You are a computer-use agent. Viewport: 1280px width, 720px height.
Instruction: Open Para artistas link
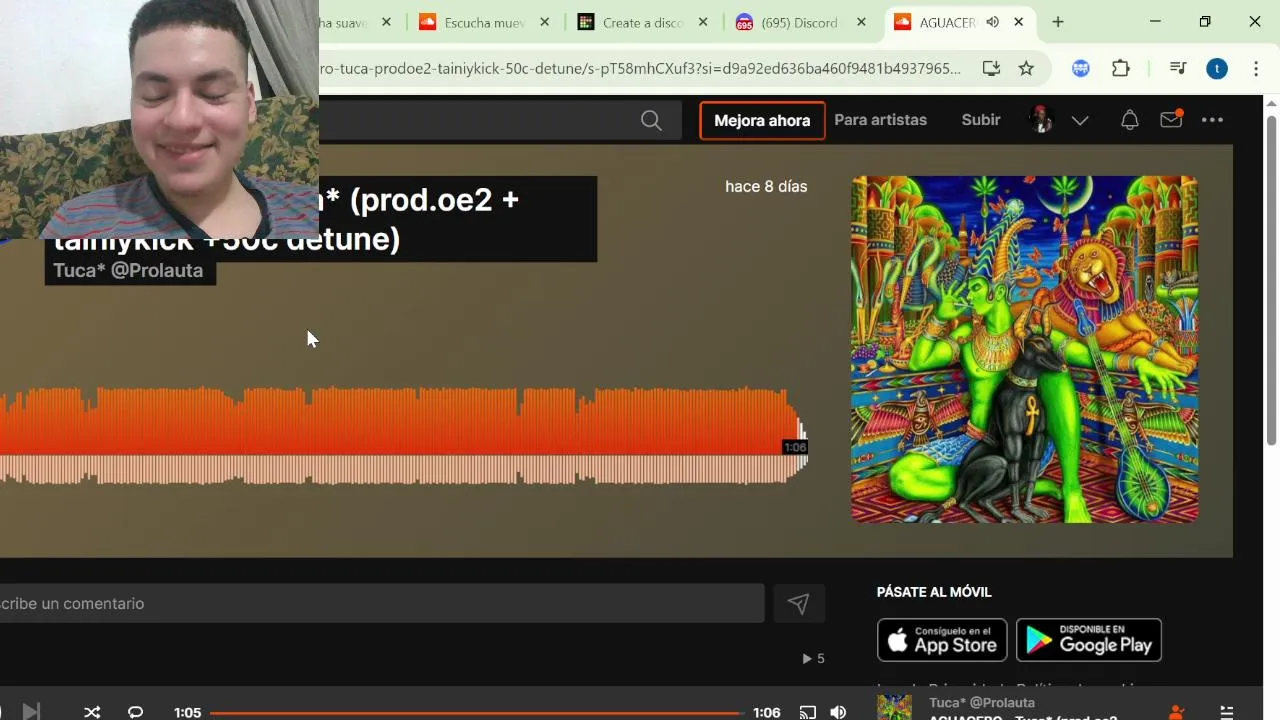tap(880, 120)
